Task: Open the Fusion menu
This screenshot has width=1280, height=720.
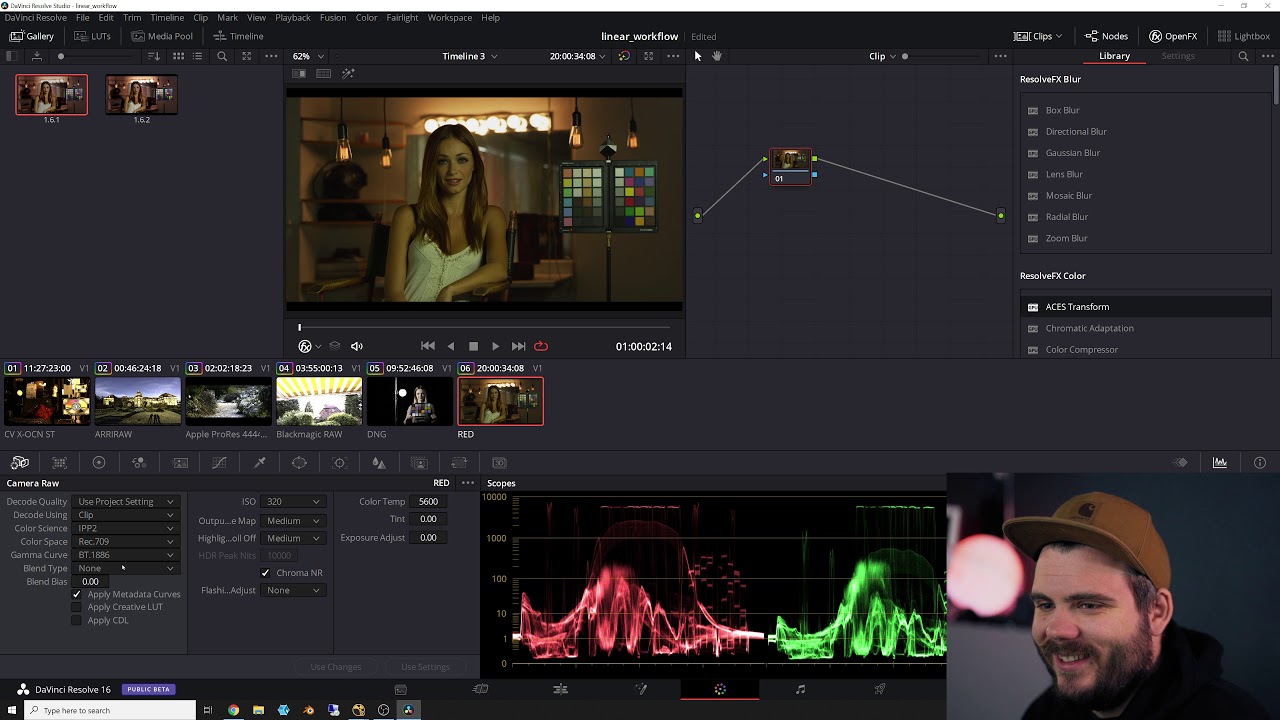Action: [x=333, y=17]
